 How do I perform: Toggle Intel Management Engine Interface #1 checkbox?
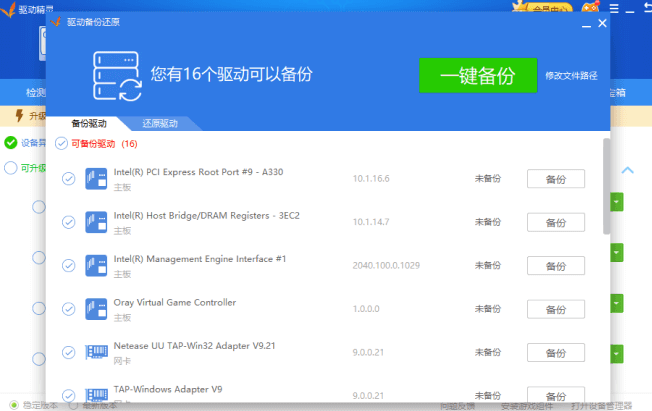[x=69, y=265]
